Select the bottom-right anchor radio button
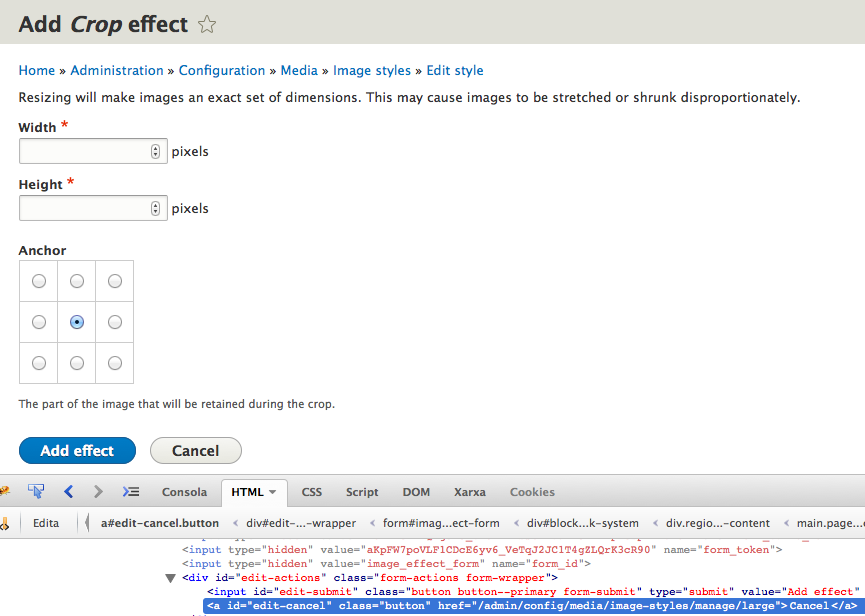The image size is (865, 616). pos(115,363)
